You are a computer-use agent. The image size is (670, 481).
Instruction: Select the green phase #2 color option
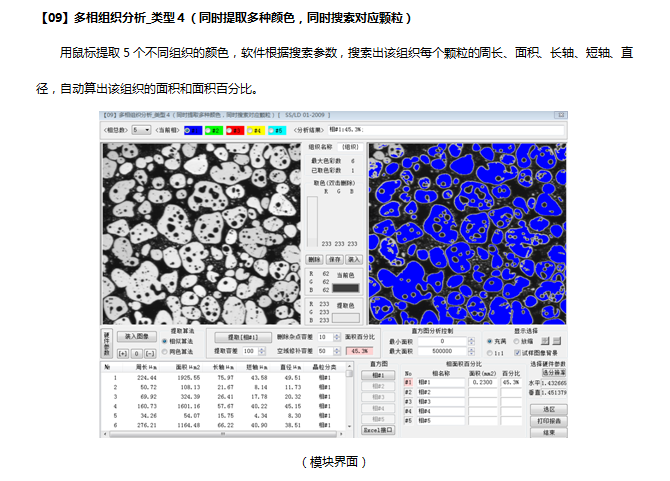[209, 130]
